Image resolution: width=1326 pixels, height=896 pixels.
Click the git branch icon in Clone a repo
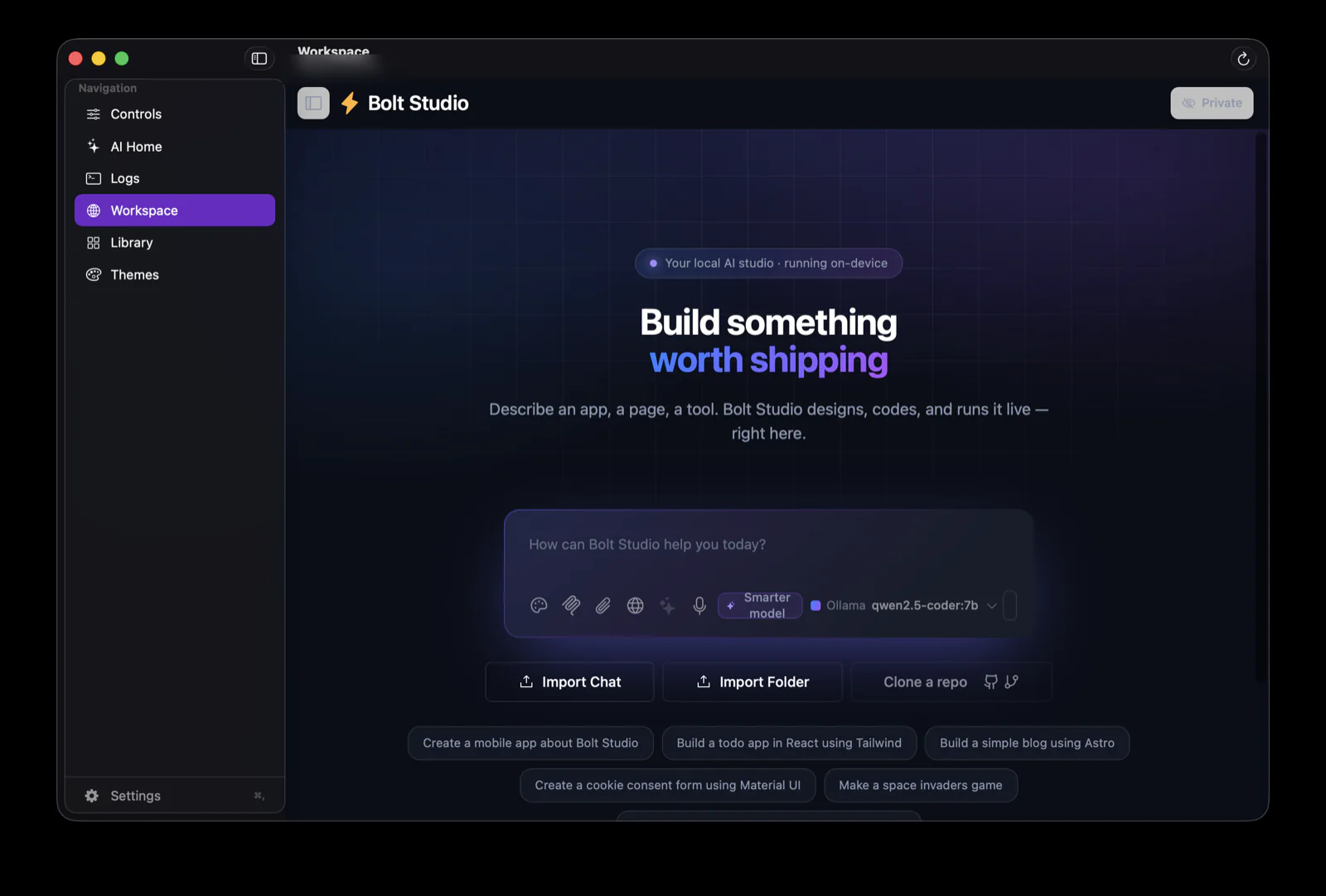(x=1011, y=682)
